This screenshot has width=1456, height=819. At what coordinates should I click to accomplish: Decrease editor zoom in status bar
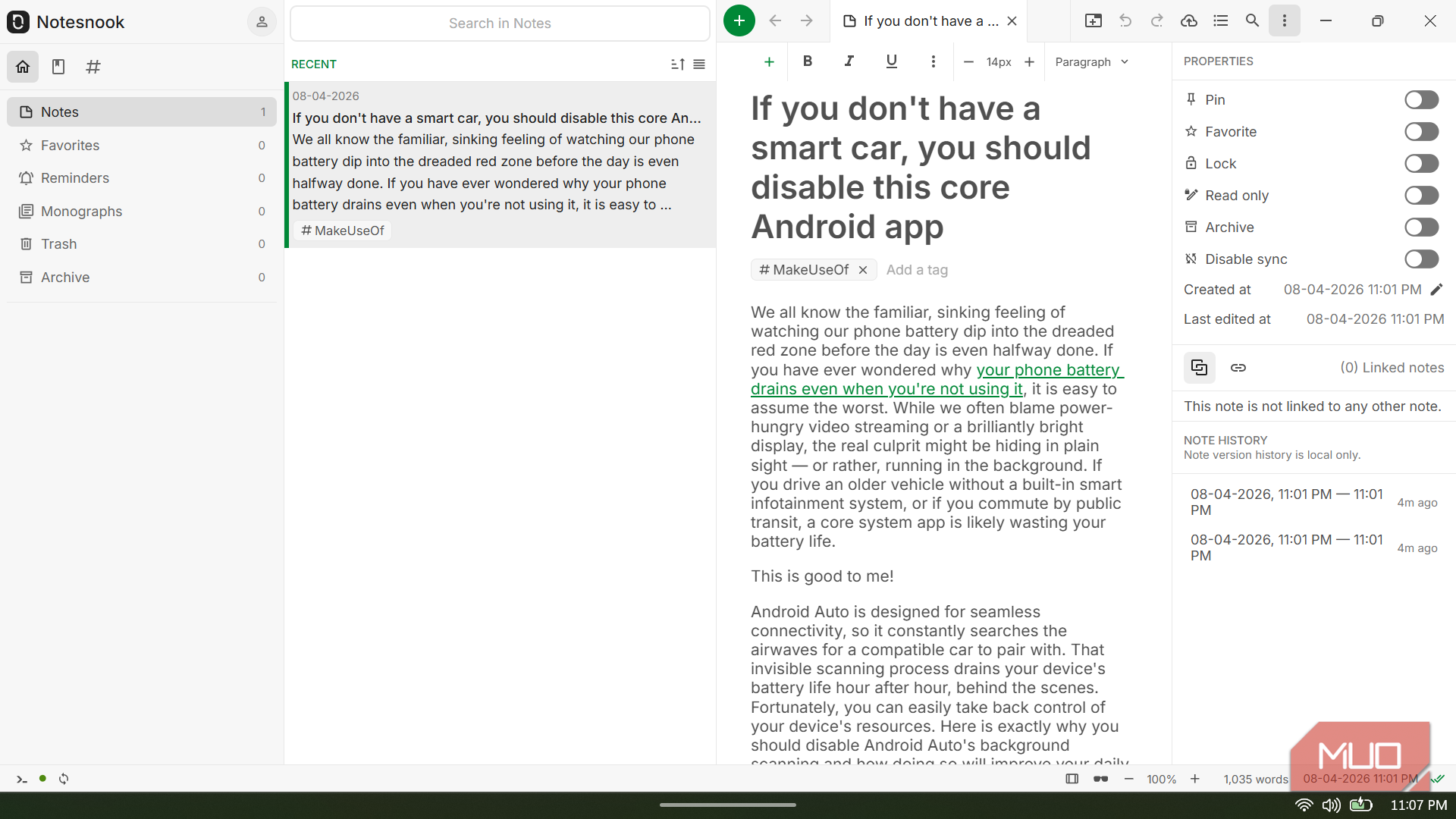(1129, 779)
